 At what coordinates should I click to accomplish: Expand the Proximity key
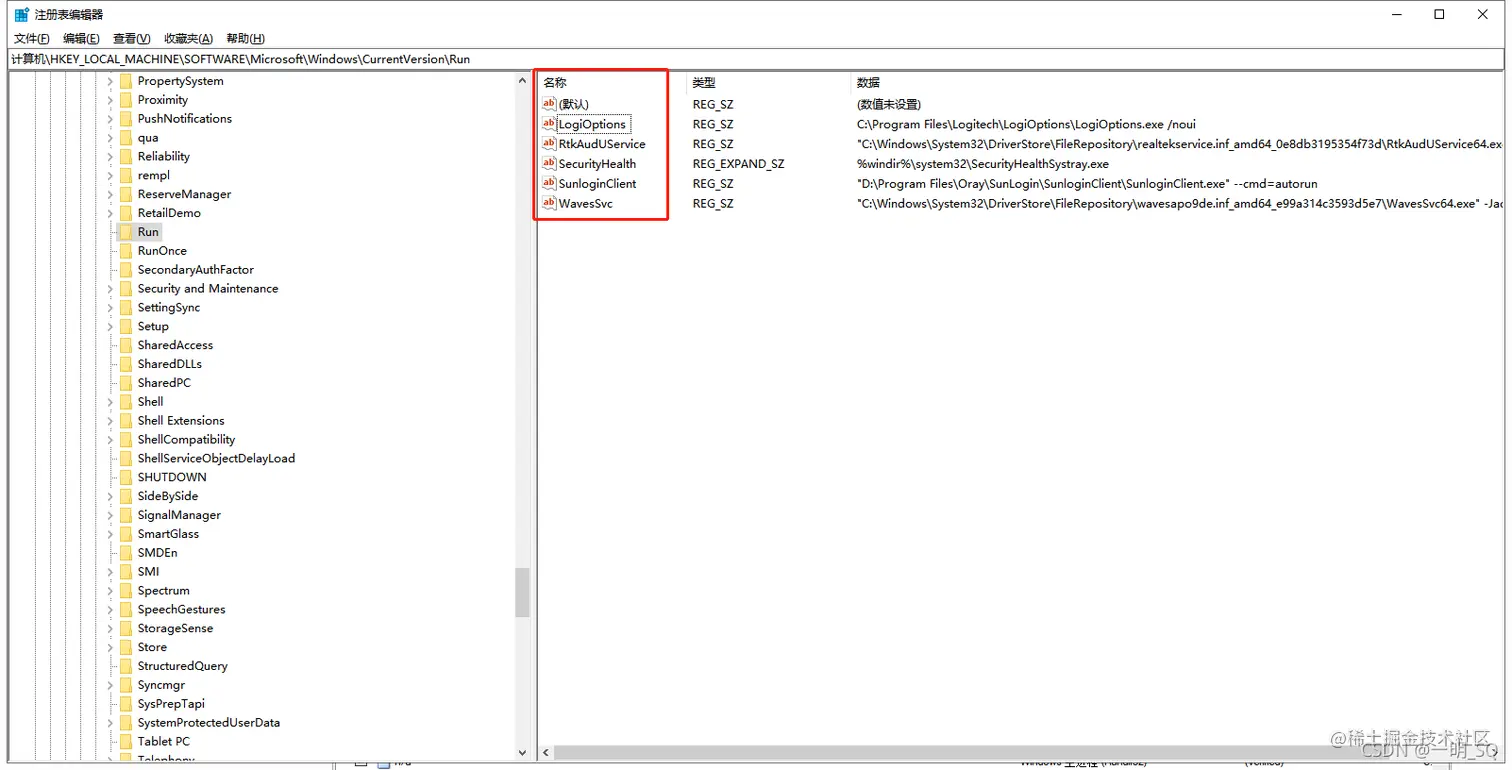pos(110,100)
